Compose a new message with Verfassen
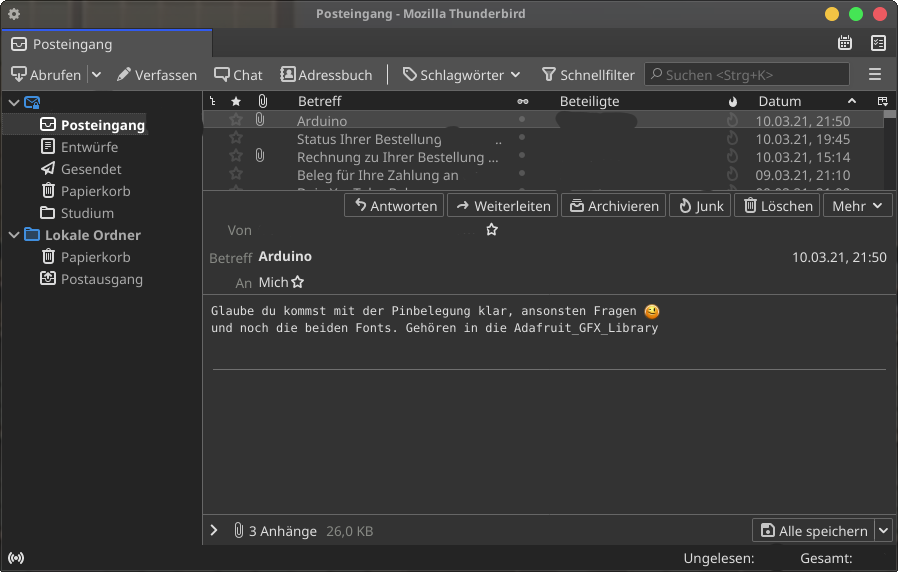Screen dimensions: 898x572 pos(156,74)
